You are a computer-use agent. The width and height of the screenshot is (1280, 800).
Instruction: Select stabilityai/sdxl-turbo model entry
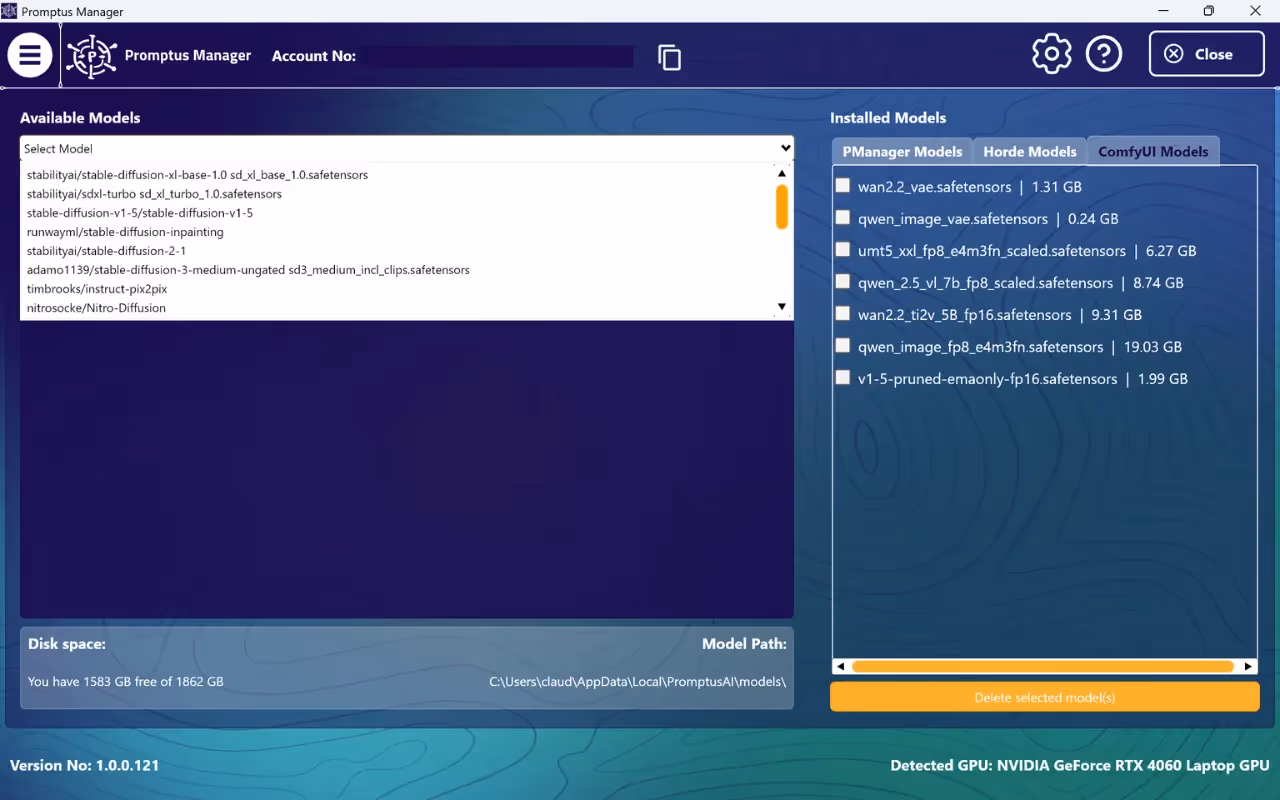pyautogui.click(x=154, y=194)
